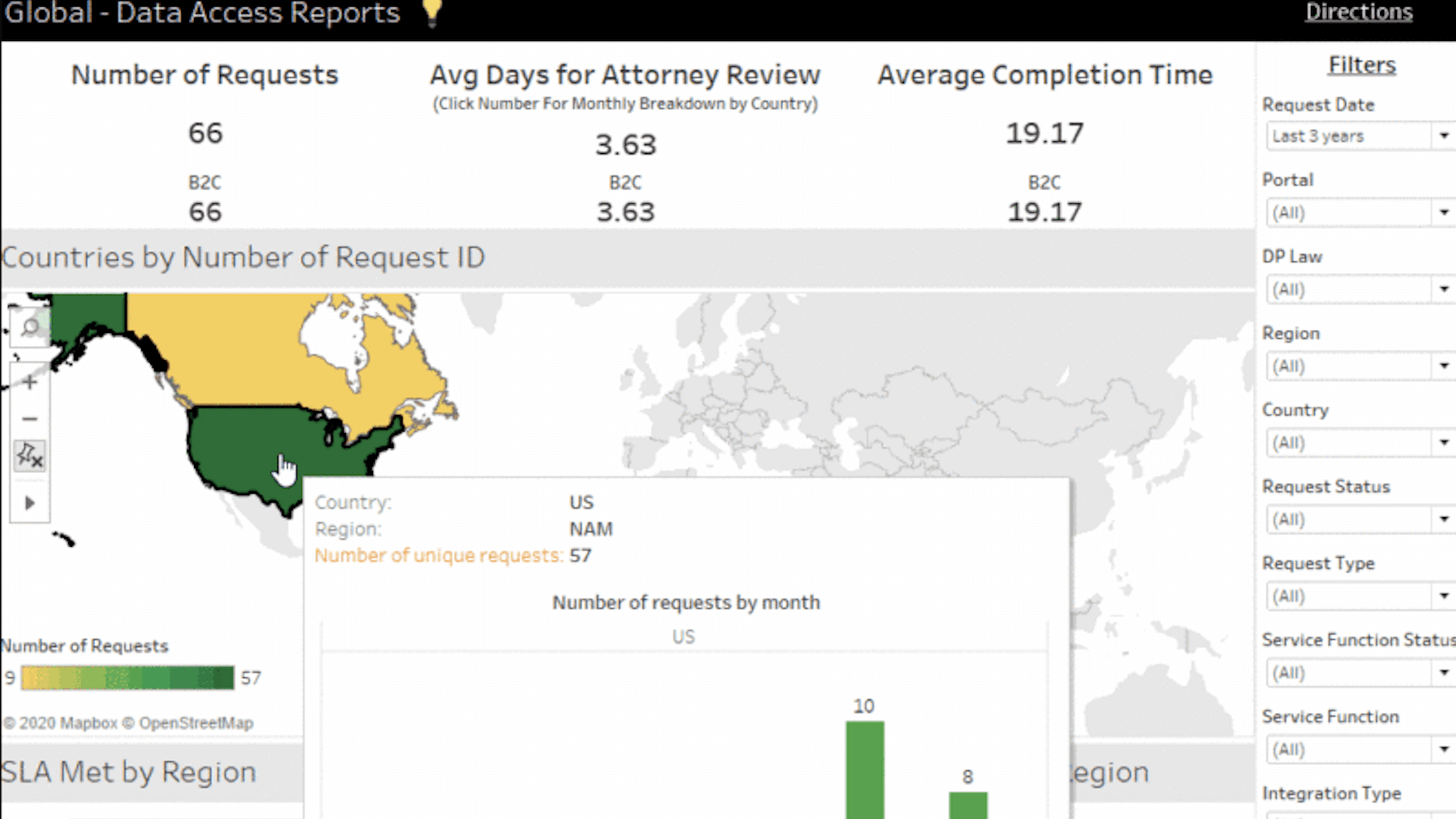
Task: Open the Portal filter dropdown
Action: [x=1445, y=213]
